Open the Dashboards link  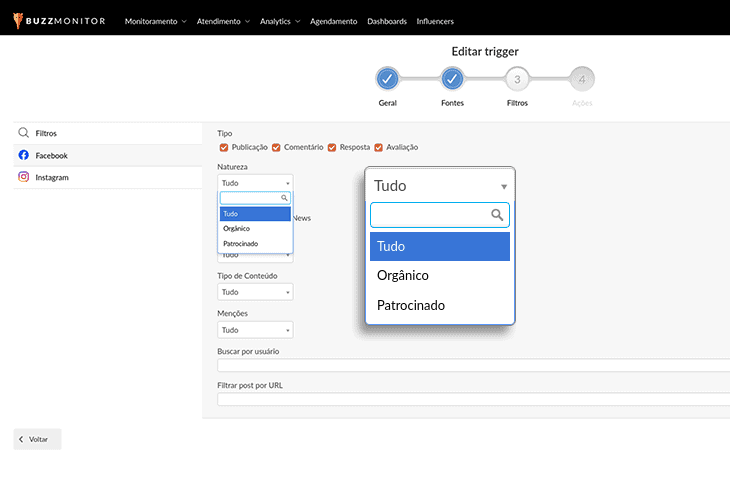pos(387,21)
